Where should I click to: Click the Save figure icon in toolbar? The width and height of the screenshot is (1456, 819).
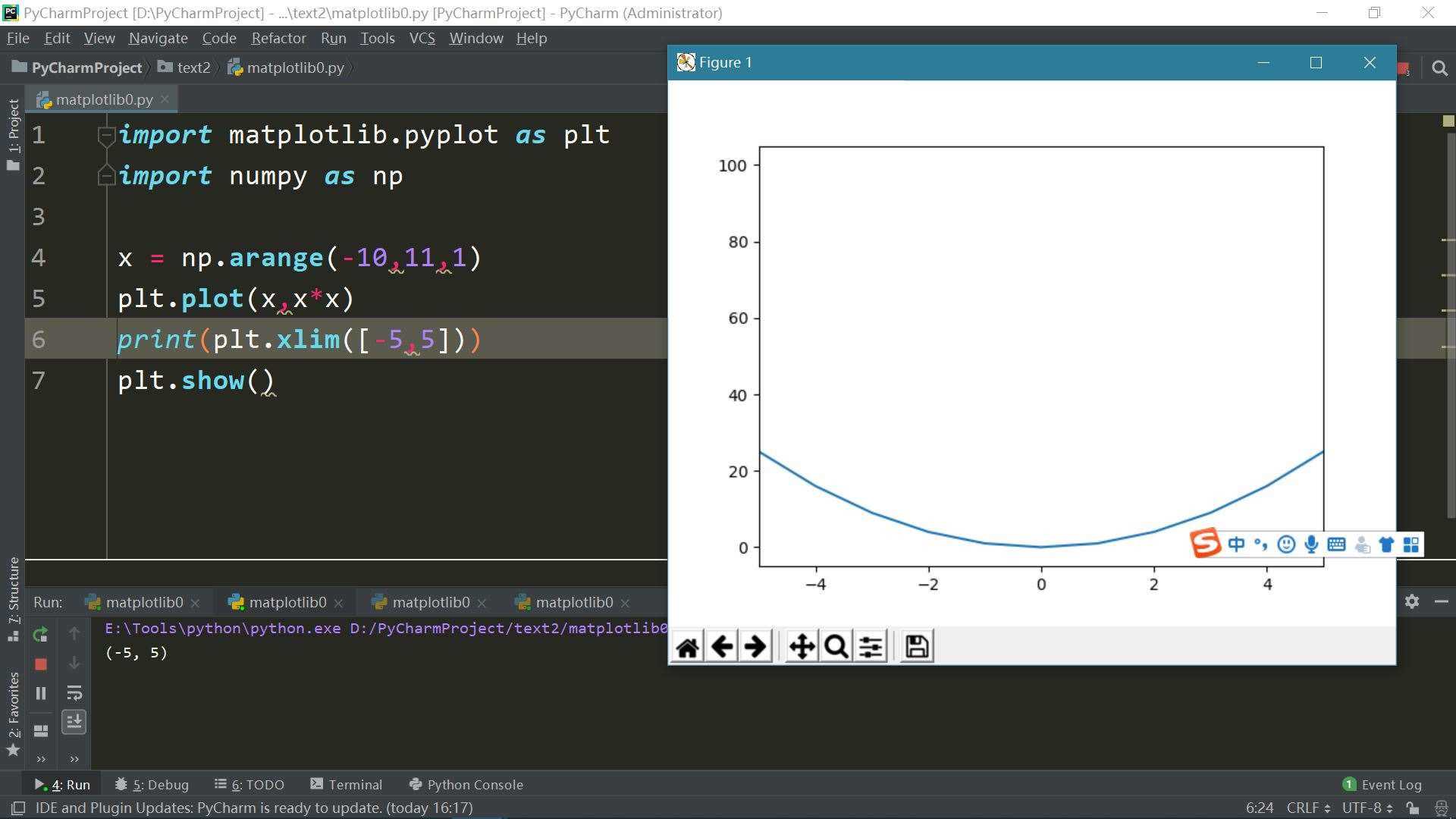(916, 645)
